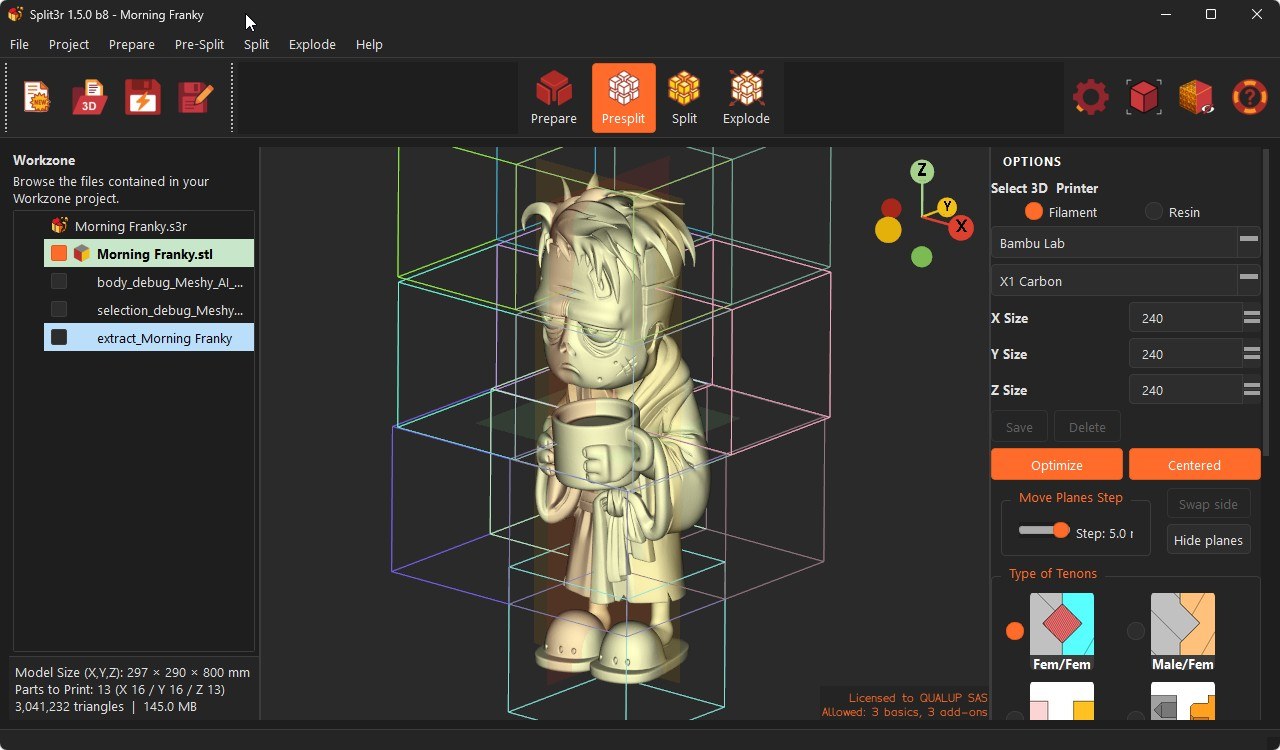Viewport: 1280px width, 750px height.
Task: Open the Prepare menu
Action: point(132,44)
